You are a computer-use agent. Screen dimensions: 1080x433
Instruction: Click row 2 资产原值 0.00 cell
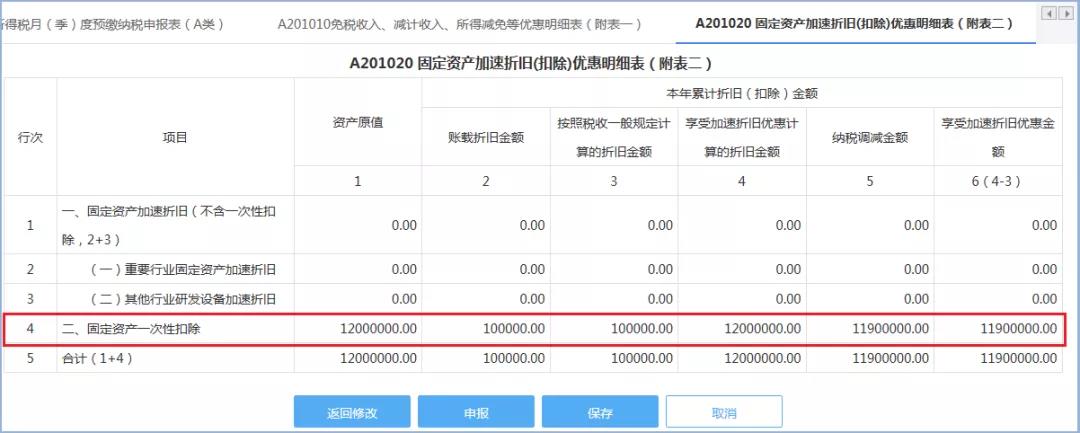[x=358, y=269]
